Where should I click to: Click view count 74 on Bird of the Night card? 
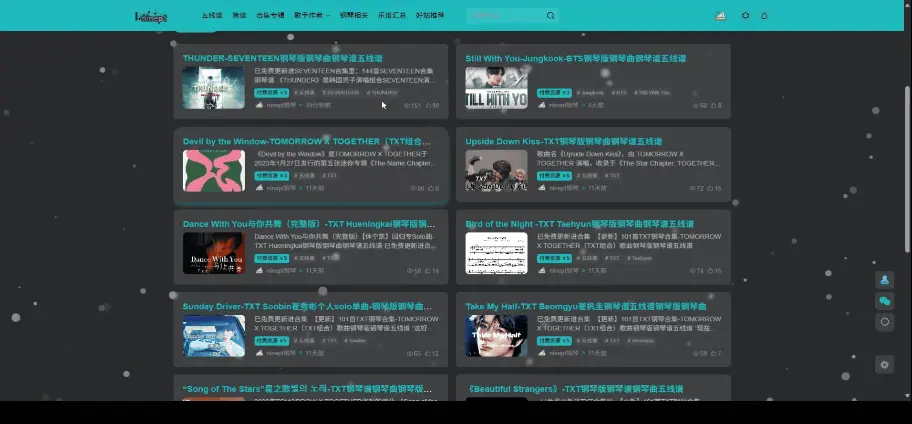click(x=696, y=271)
